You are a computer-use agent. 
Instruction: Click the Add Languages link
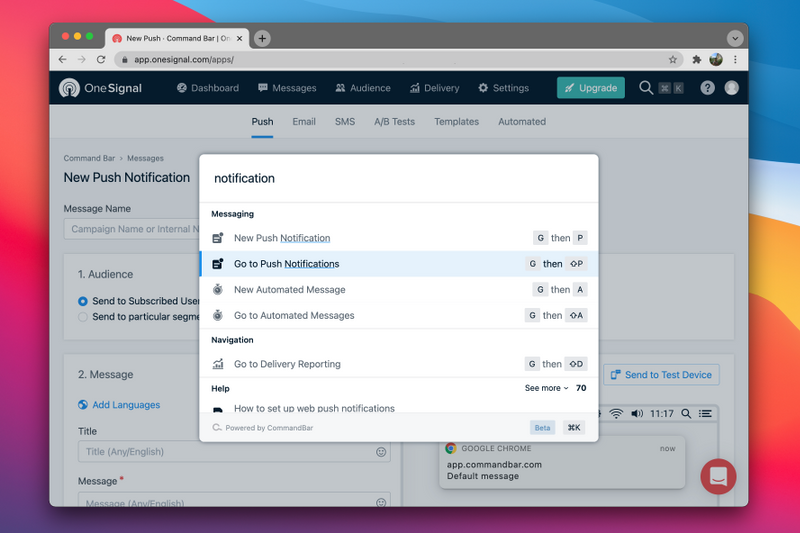(126, 404)
